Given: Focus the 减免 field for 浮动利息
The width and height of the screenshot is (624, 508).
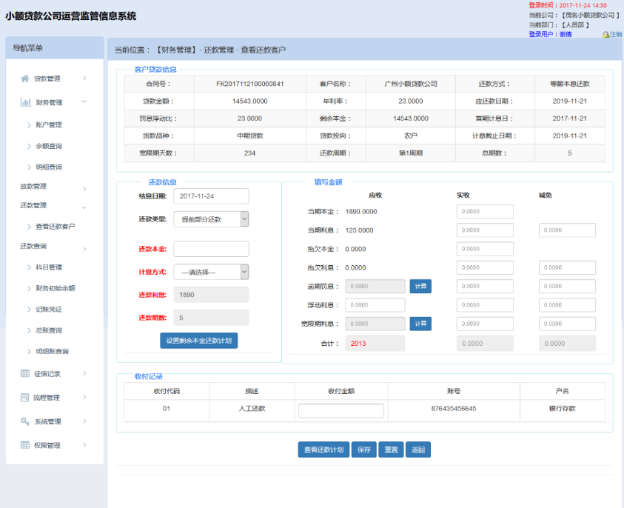Looking at the screenshot, I should (x=567, y=305).
